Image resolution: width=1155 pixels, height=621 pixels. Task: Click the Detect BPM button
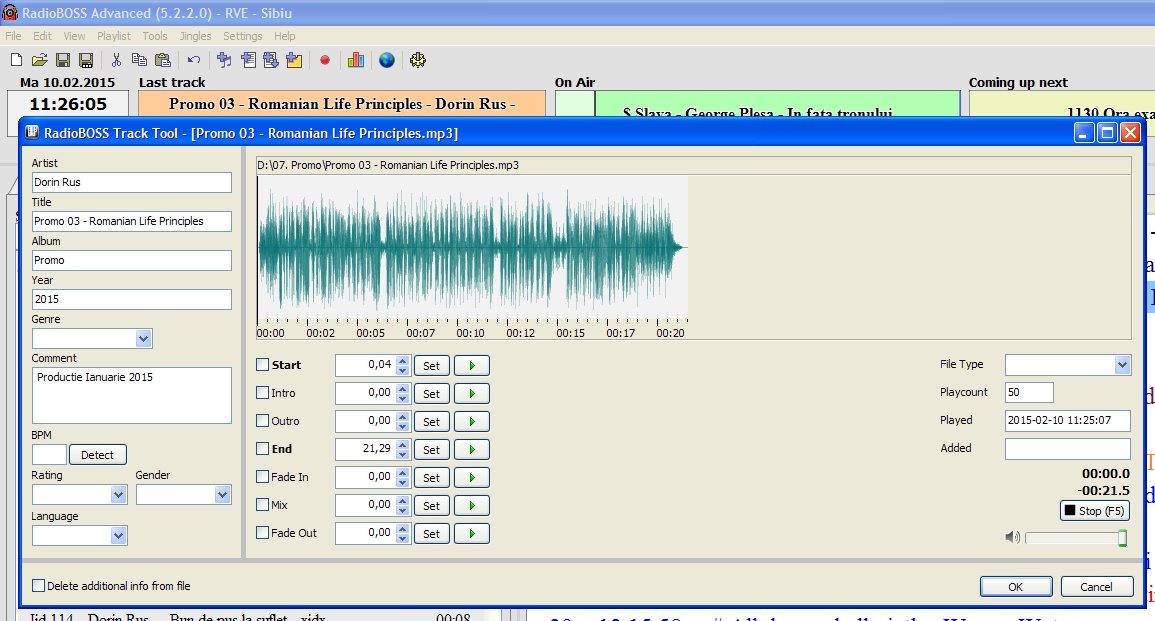point(97,455)
